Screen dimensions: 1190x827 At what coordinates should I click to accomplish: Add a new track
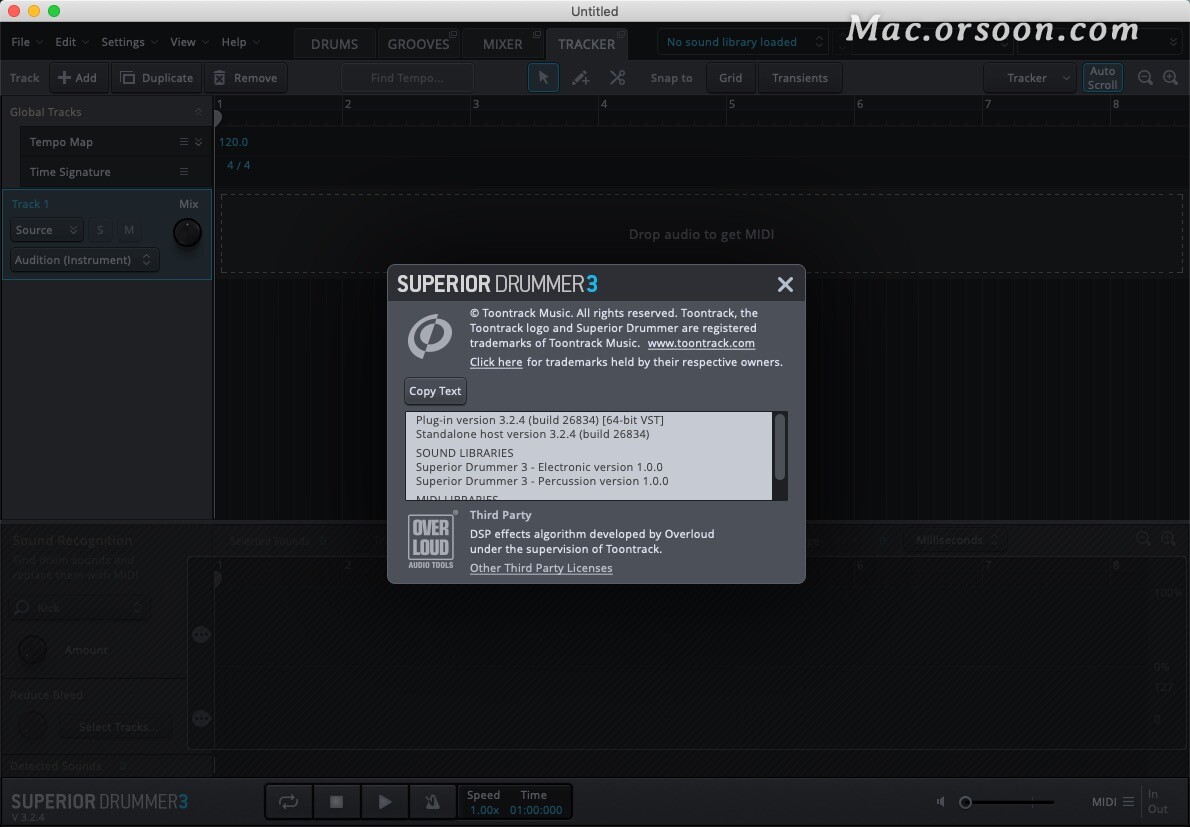[77, 77]
